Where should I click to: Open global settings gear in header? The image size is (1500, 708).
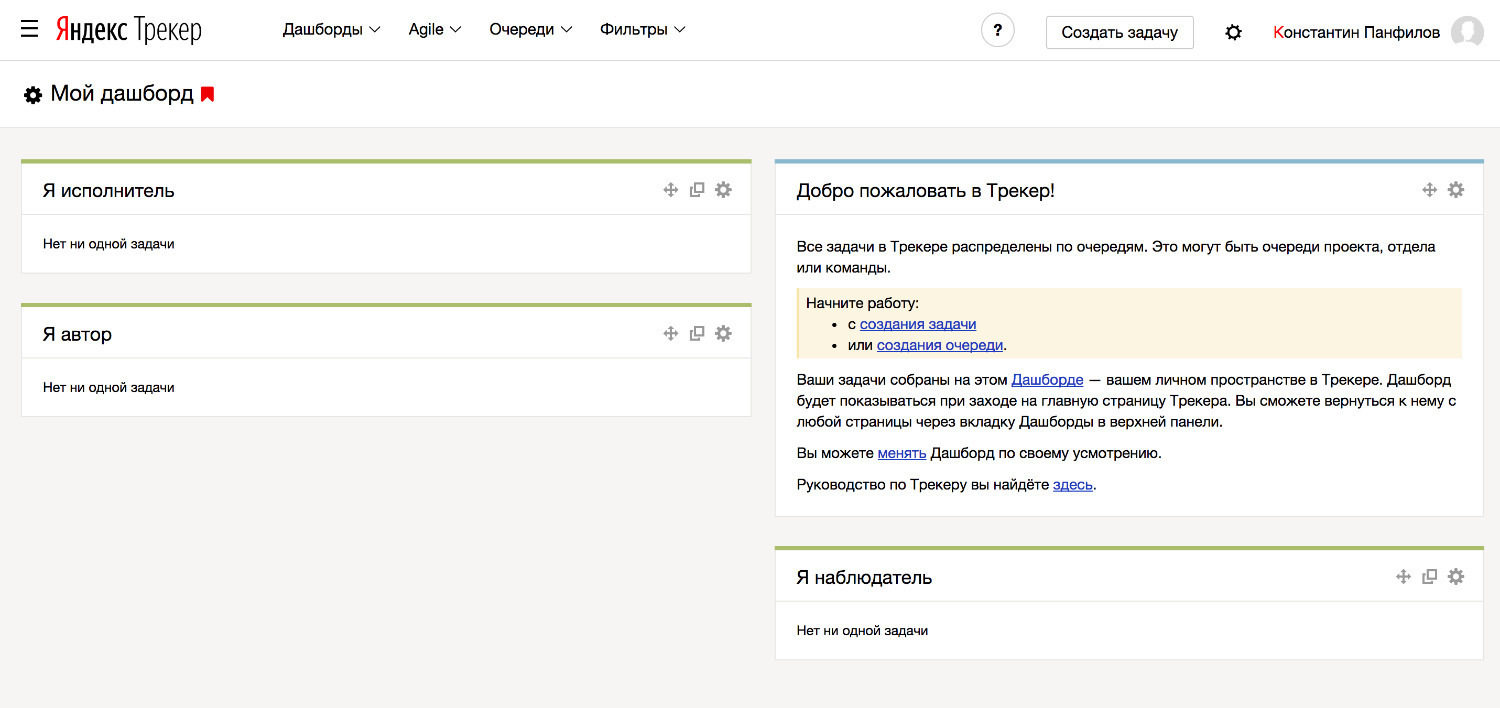pos(1233,32)
